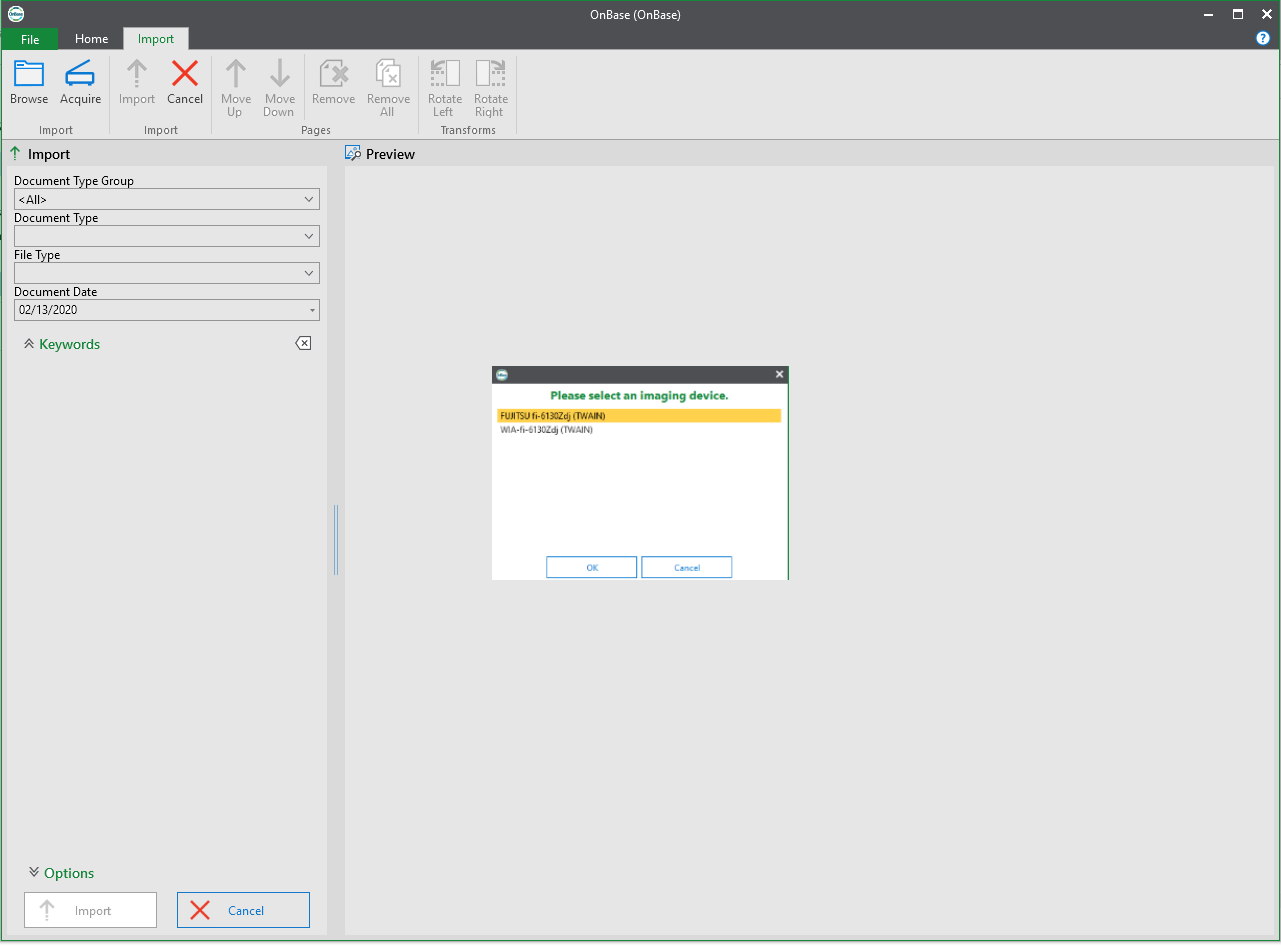This screenshot has height=946, width=1281.
Task: Click the Remove page icon
Action: 333,73
